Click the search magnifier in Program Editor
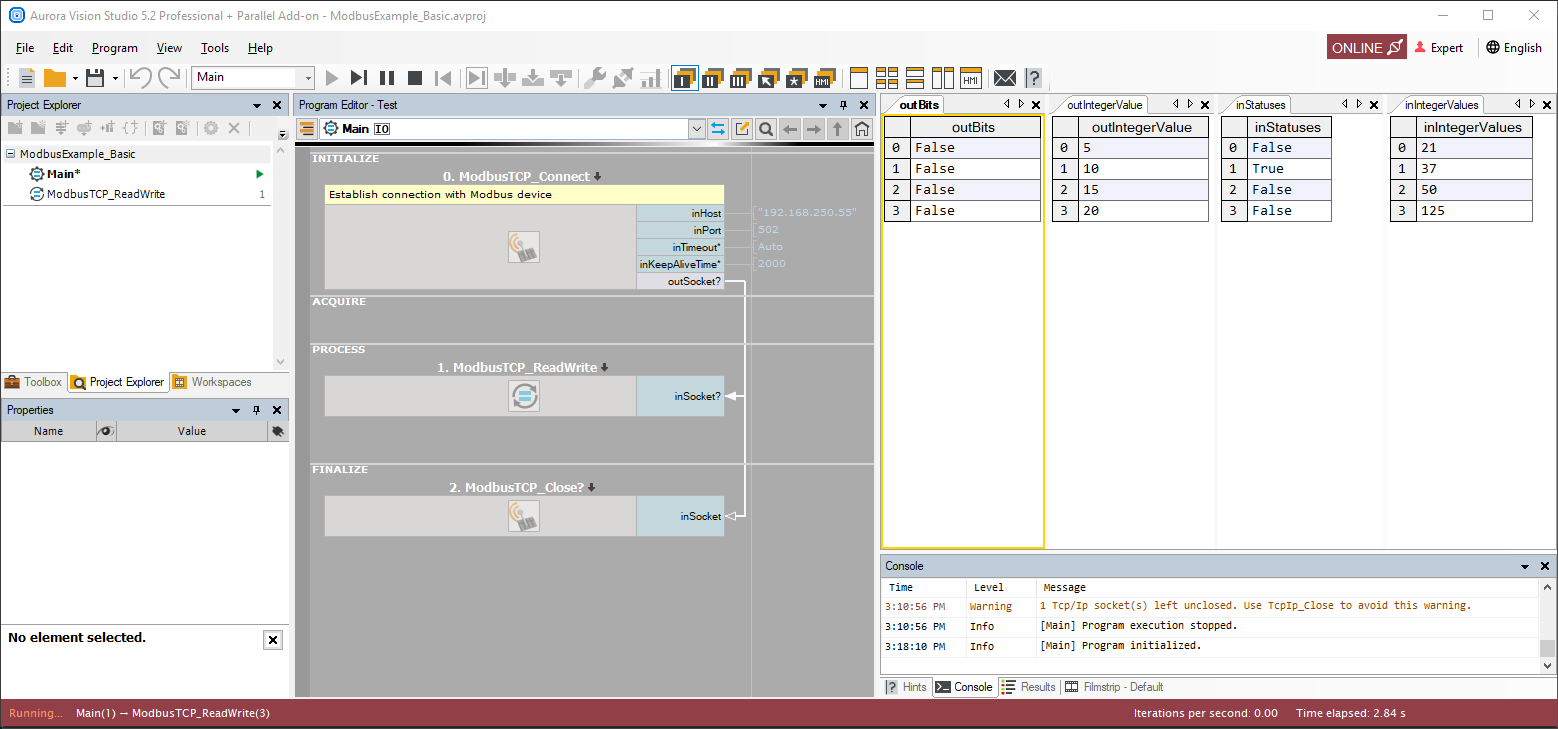1558x729 pixels. 766,129
